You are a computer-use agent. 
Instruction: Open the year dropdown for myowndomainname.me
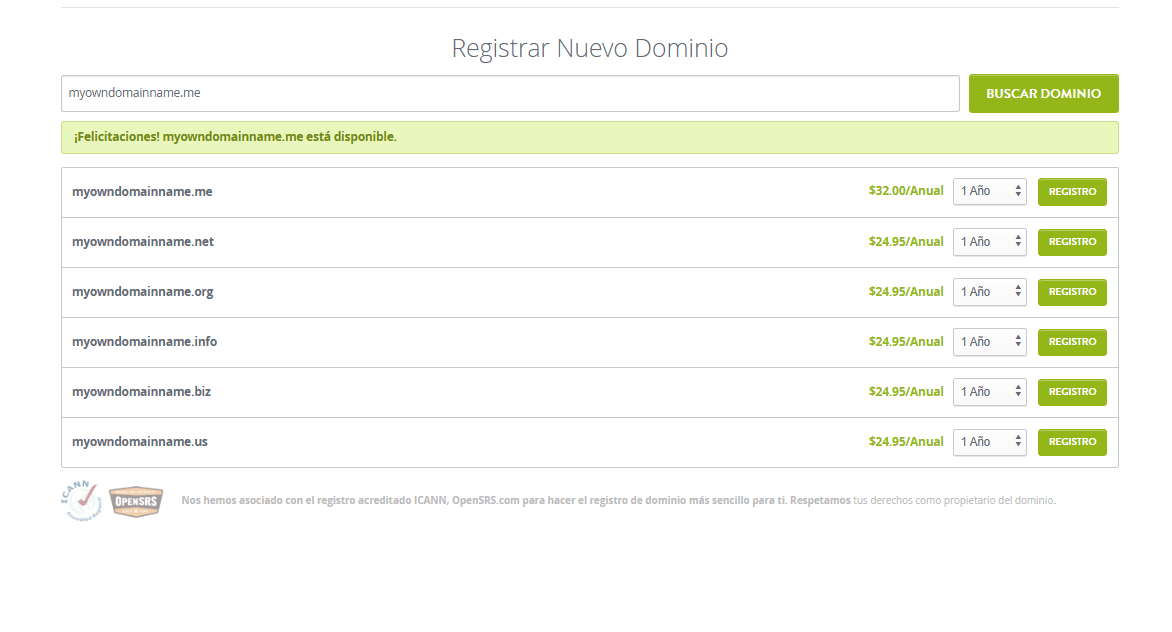(990, 191)
